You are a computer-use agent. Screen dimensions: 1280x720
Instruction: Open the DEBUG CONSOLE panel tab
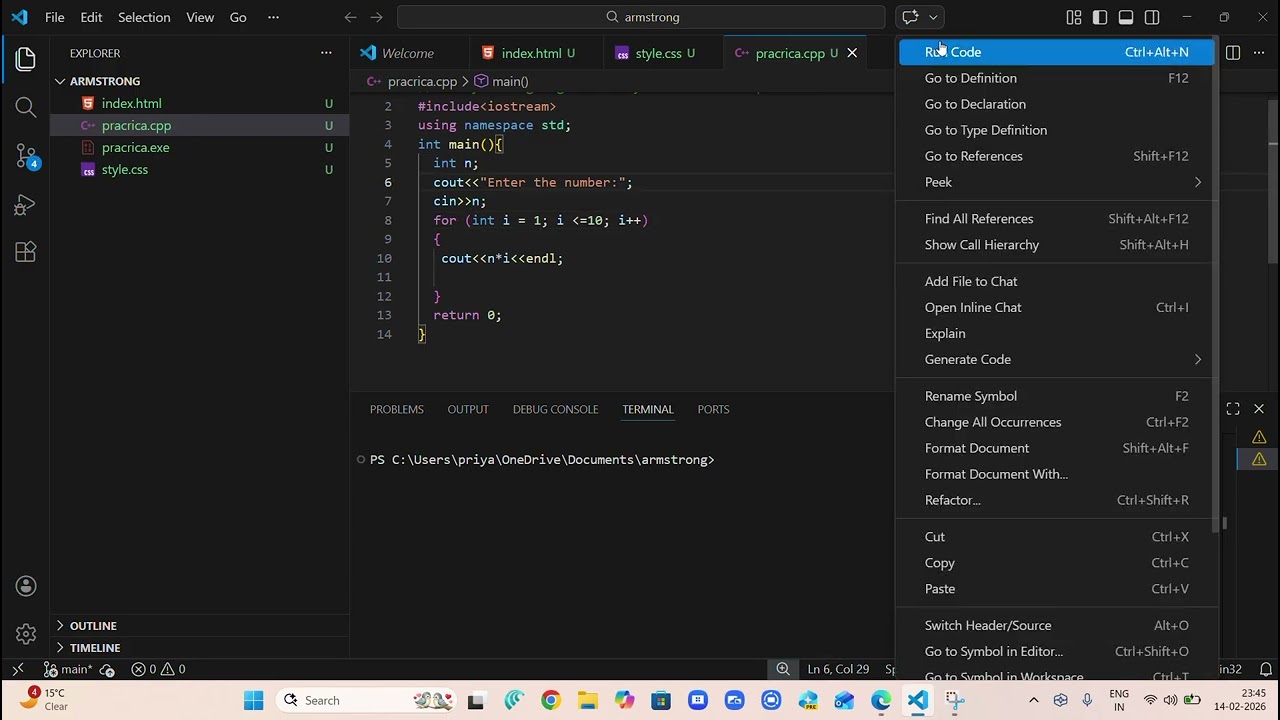click(x=555, y=409)
